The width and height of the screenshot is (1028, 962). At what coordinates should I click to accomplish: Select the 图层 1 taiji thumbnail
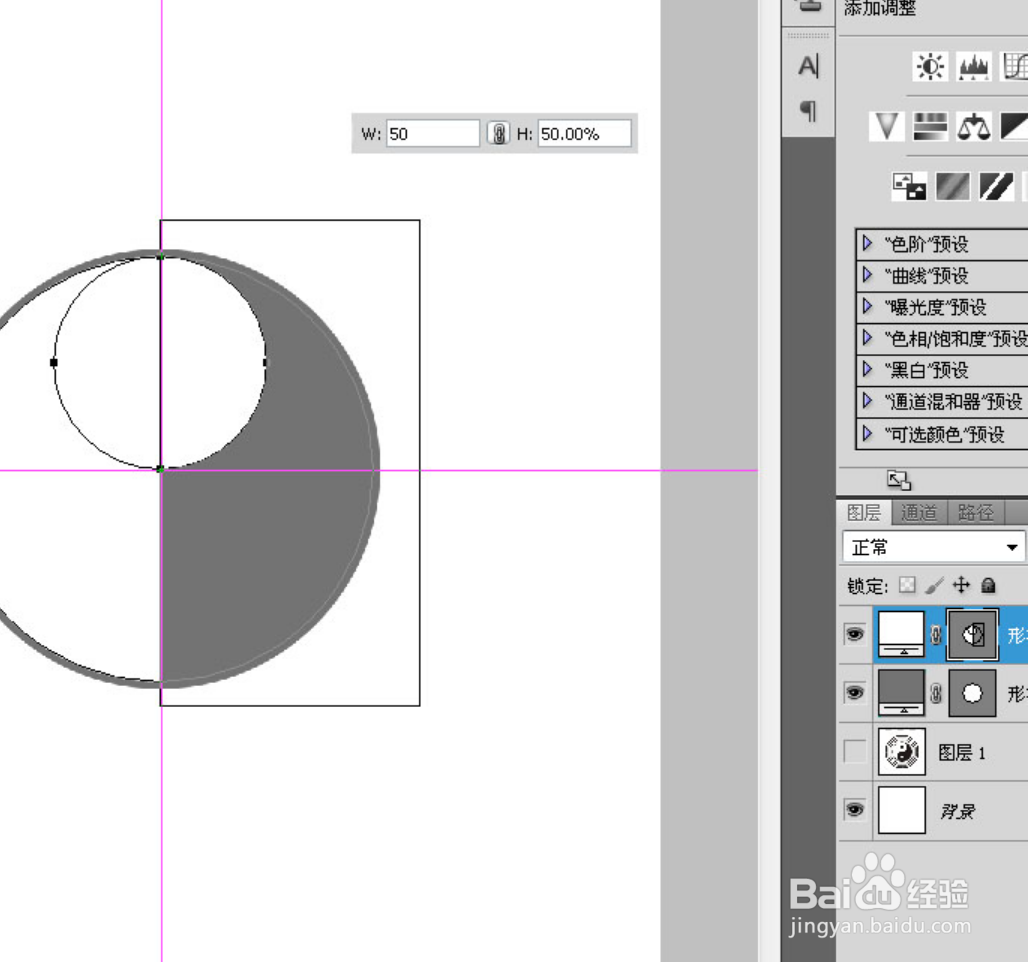click(901, 752)
